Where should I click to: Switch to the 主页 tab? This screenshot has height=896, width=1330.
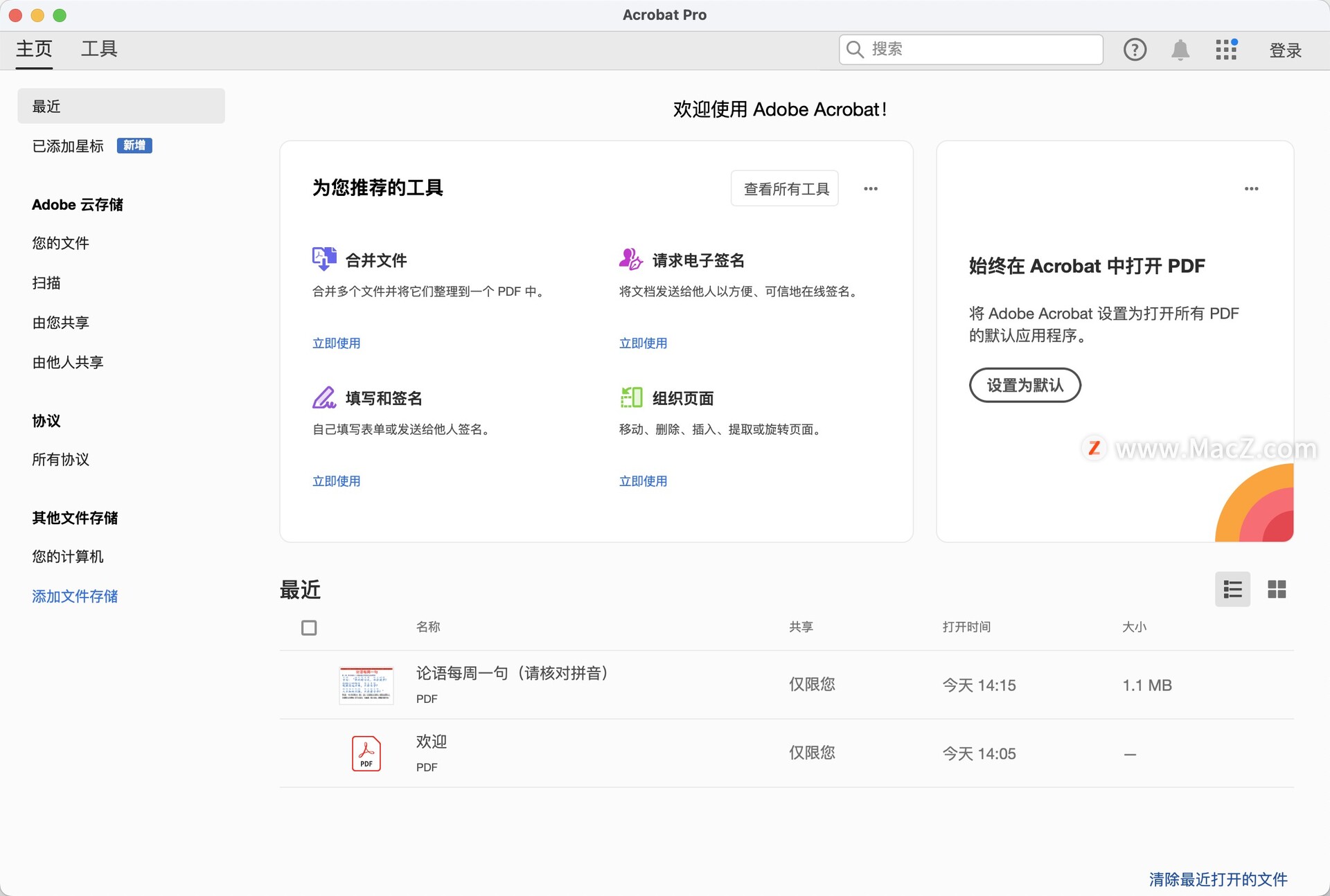34,49
